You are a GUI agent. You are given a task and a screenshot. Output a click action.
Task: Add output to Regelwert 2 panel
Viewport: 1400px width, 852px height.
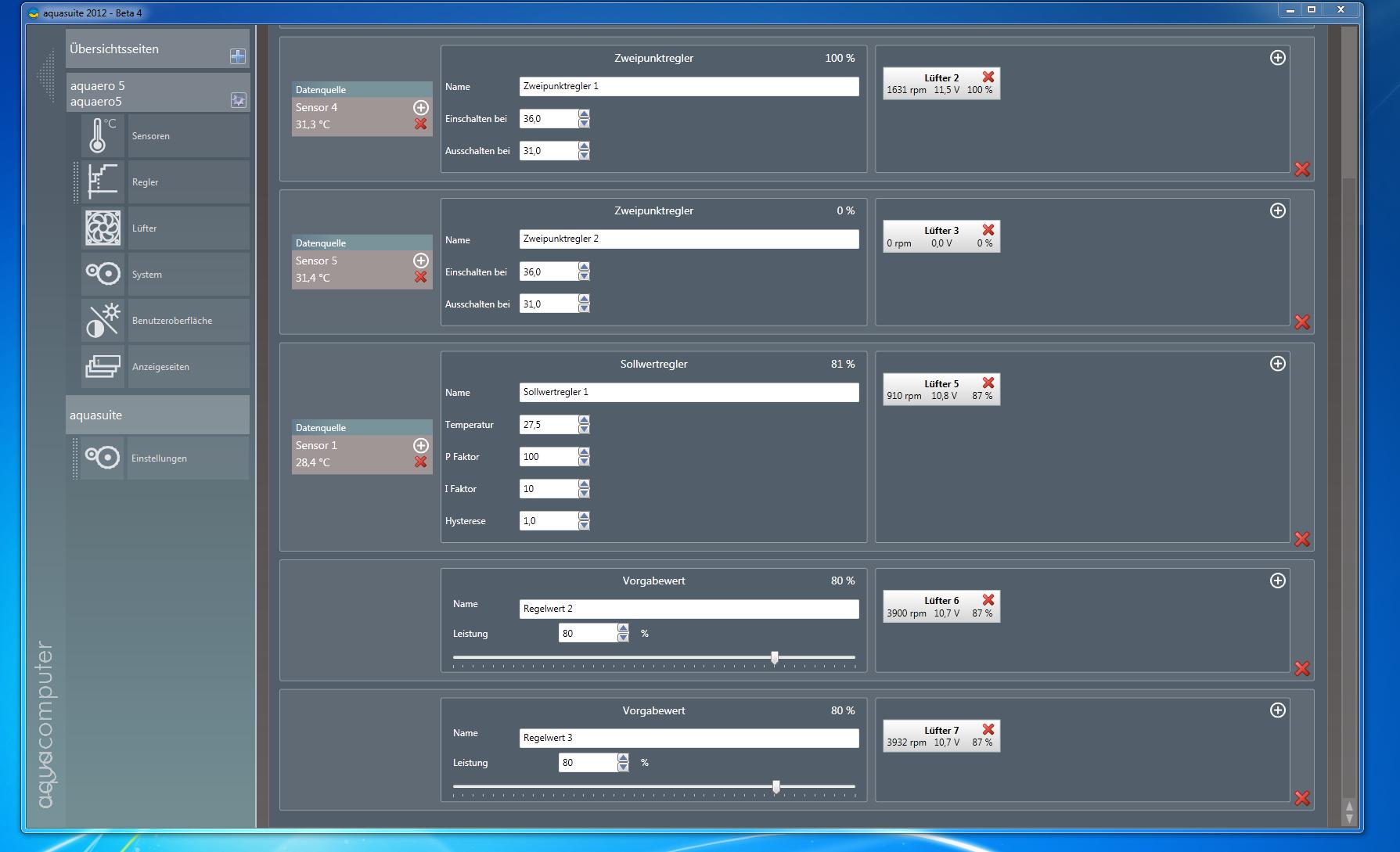coord(1277,581)
